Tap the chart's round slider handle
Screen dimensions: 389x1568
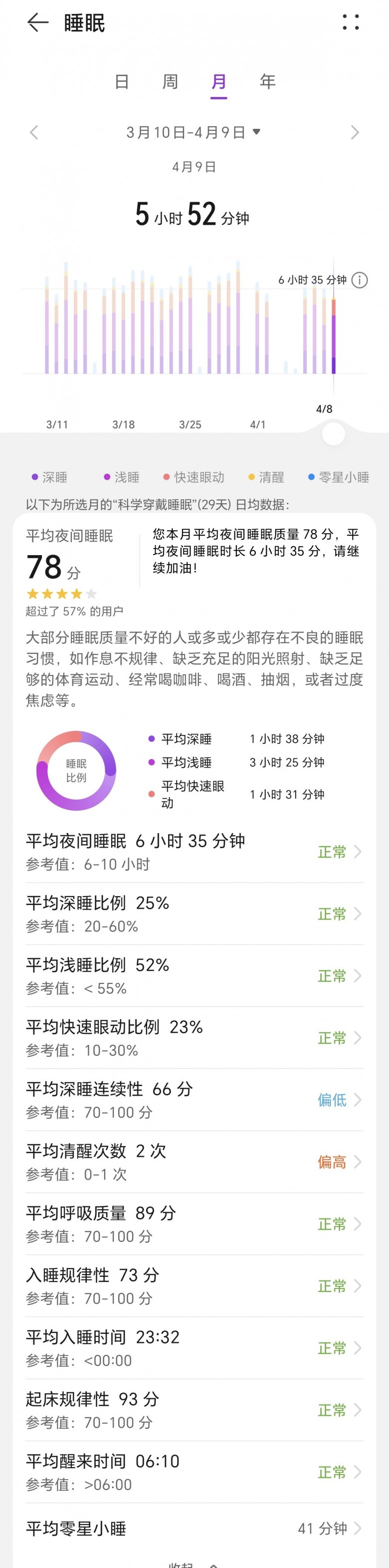[x=333, y=434]
